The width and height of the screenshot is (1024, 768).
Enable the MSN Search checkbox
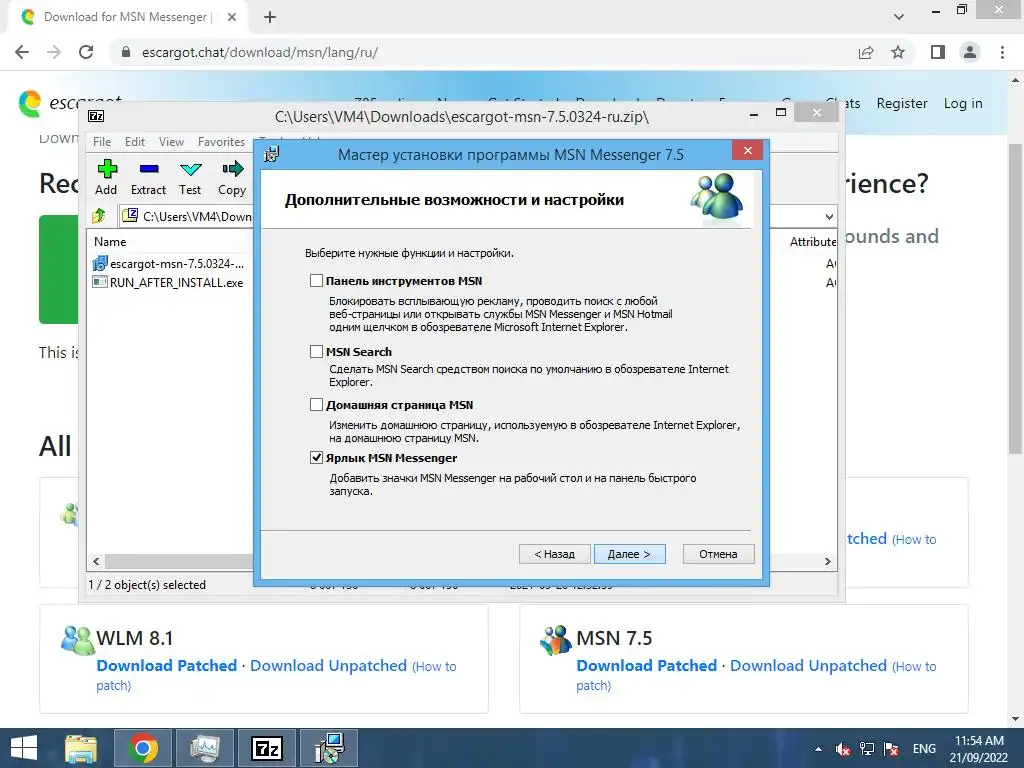click(x=316, y=351)
